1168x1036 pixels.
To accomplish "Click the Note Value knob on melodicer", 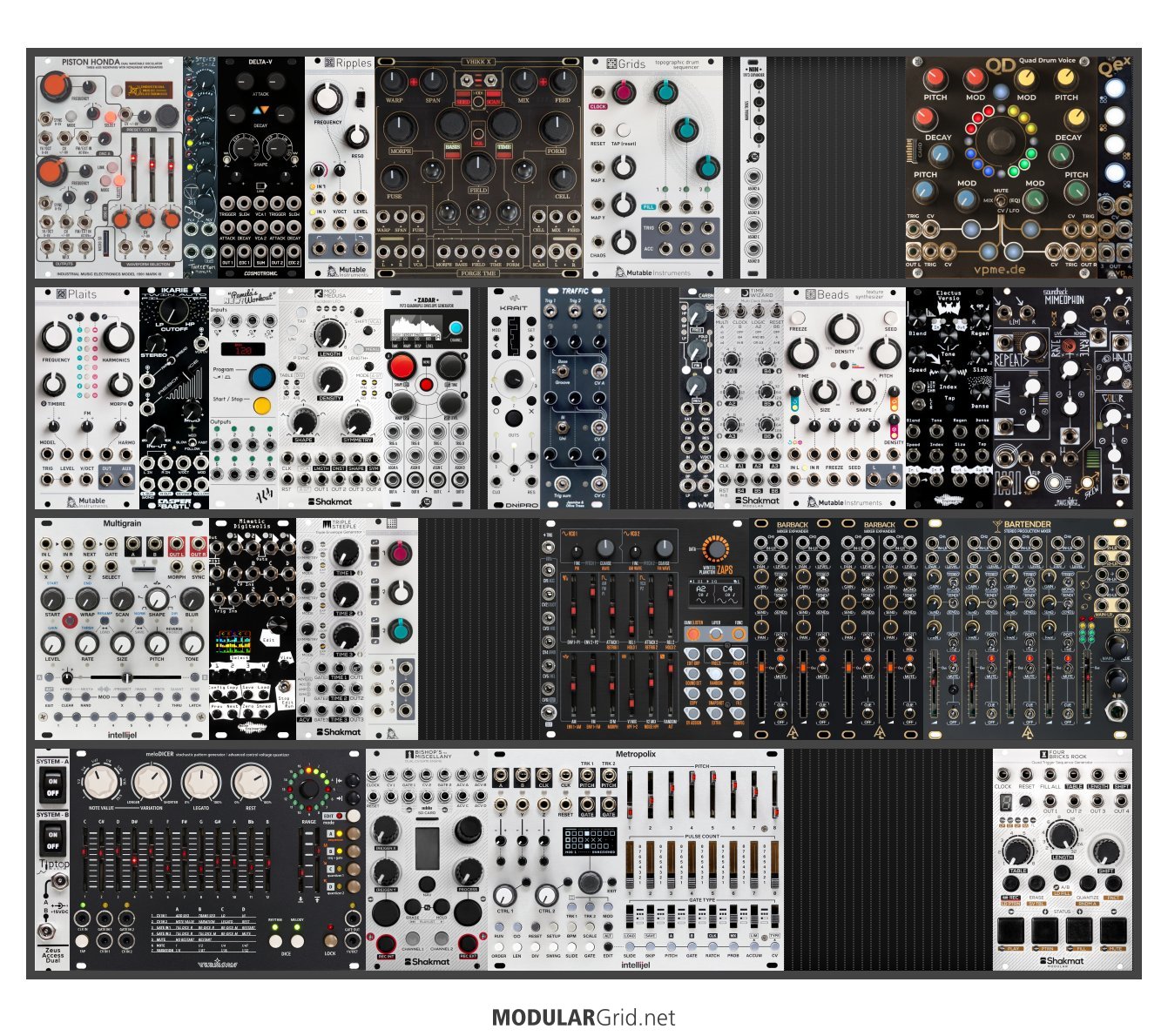I will point(101,782).
